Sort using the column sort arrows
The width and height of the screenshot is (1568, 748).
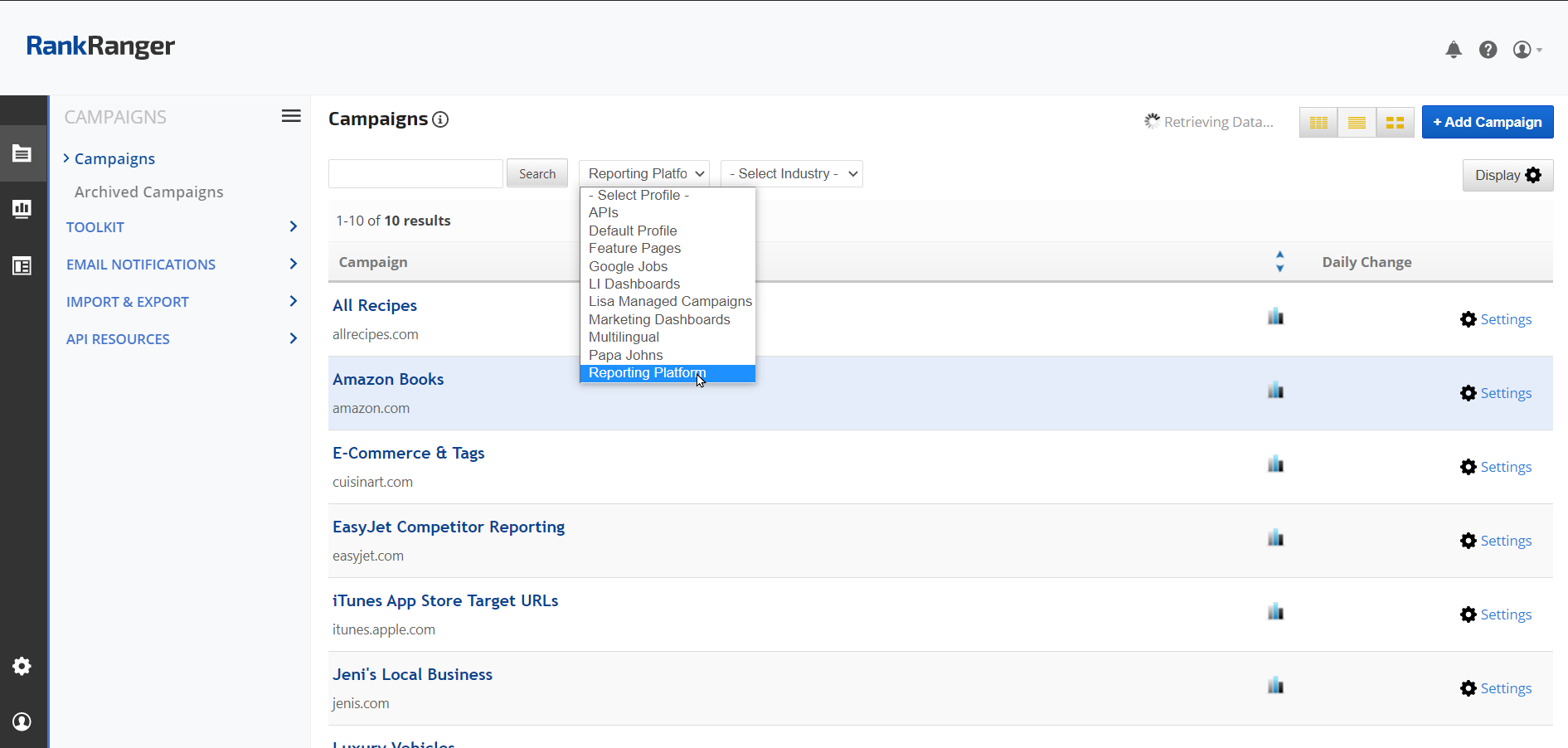pyautogui.click(x=1279, y=262)
